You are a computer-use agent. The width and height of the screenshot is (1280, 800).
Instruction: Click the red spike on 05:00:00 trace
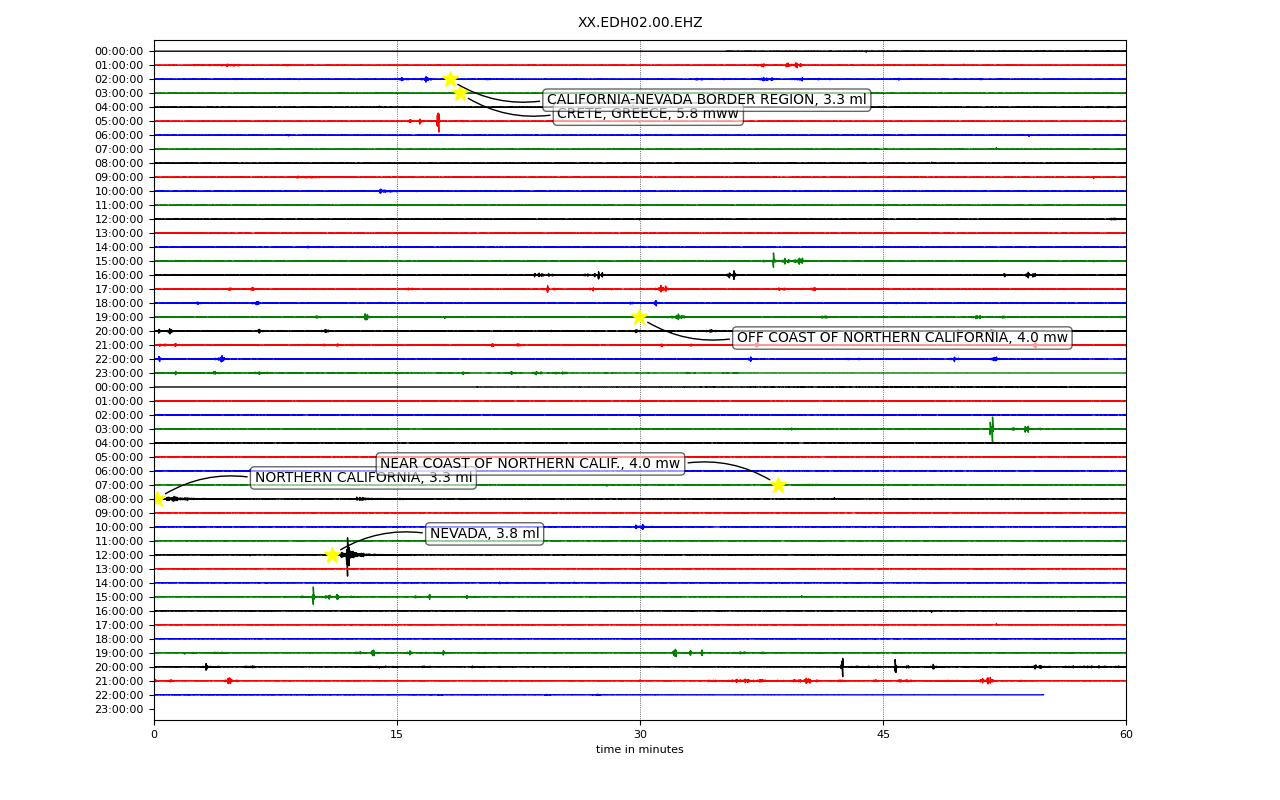tap(438, 121)
